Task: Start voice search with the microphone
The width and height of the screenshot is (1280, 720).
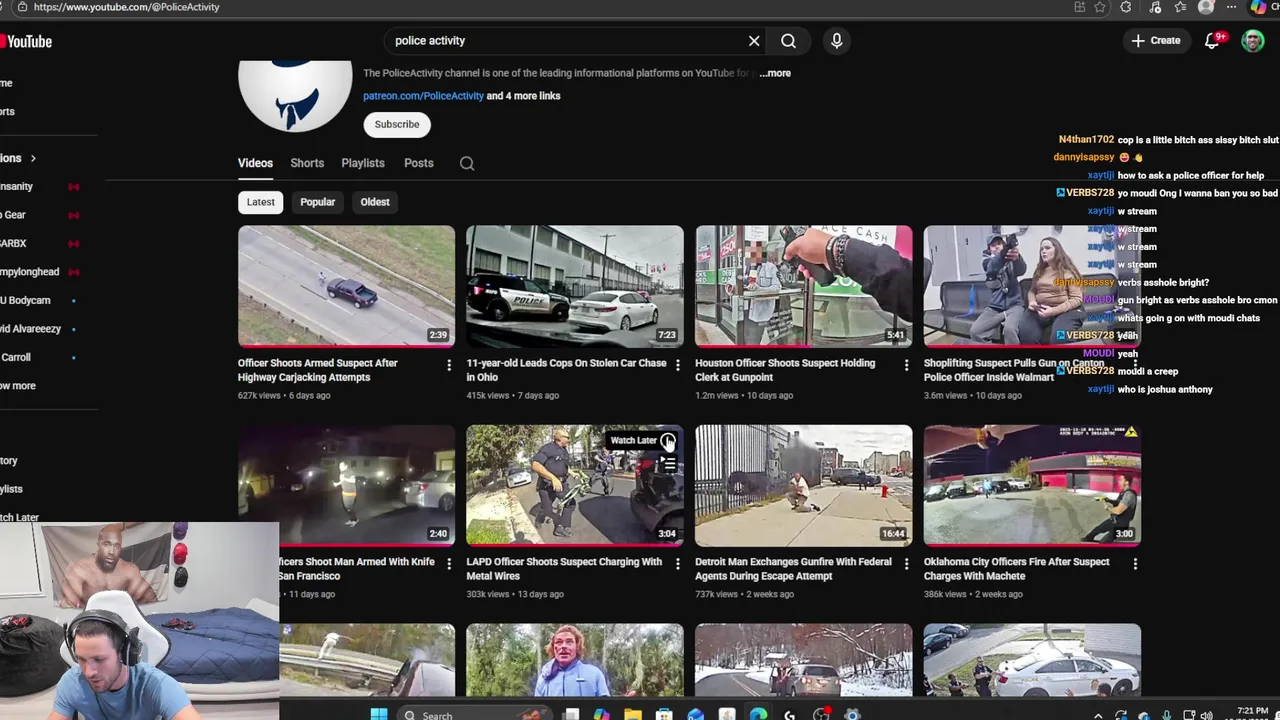Action: (x=837, y=41)
